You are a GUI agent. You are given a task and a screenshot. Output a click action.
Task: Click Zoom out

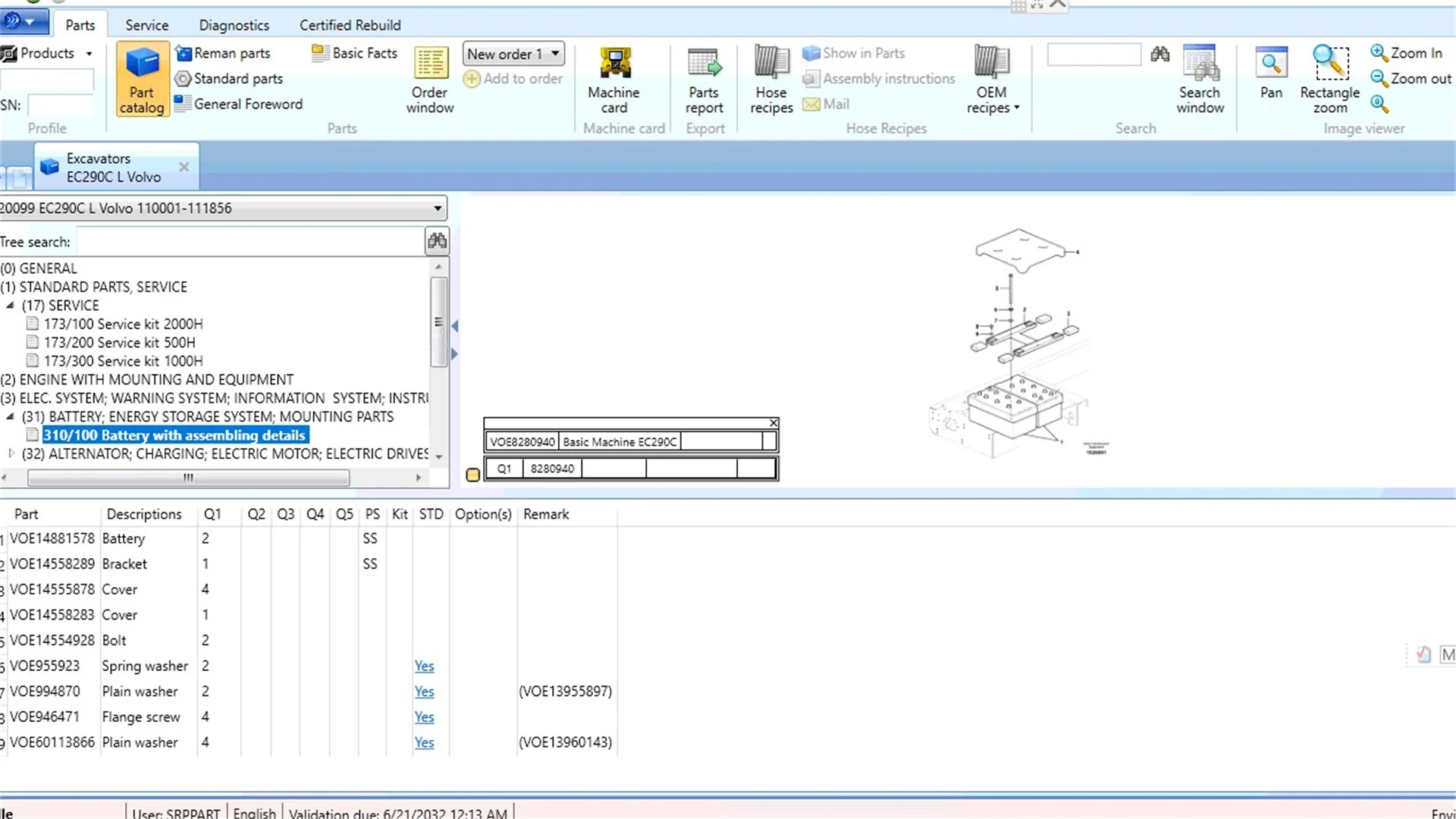tap(1410, 79)
